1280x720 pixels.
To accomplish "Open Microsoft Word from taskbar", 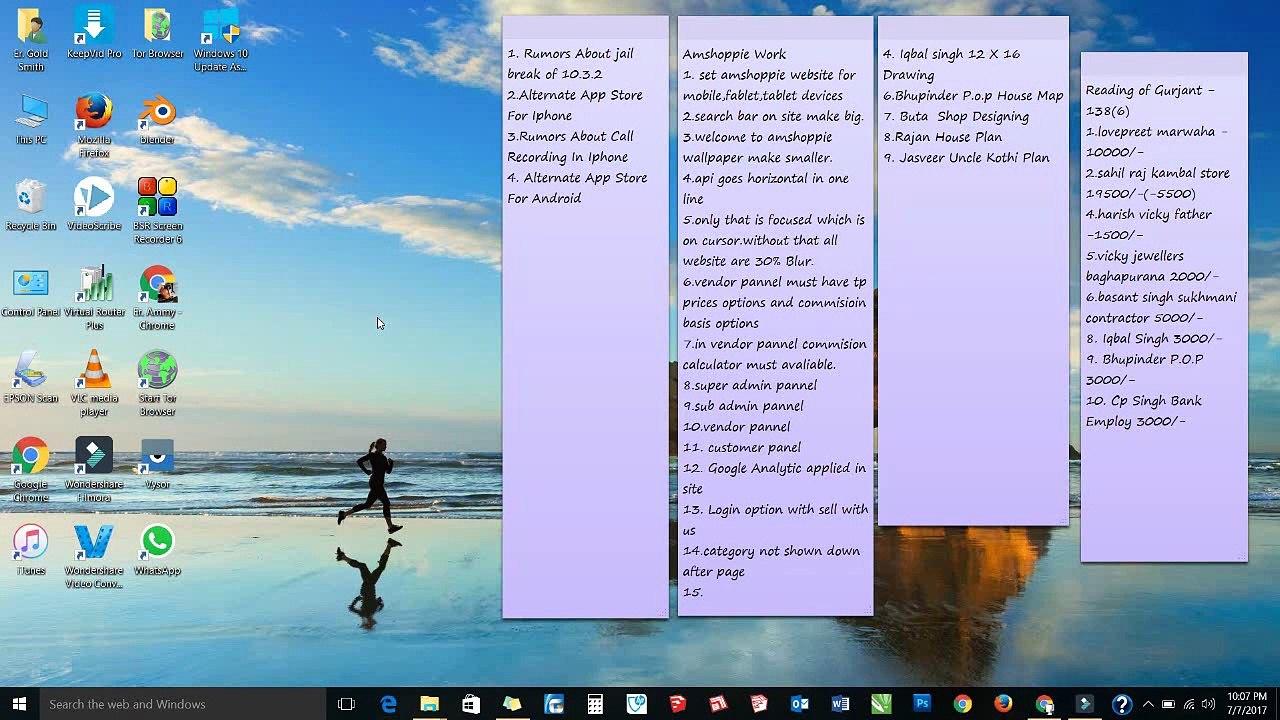I will 840,704.
